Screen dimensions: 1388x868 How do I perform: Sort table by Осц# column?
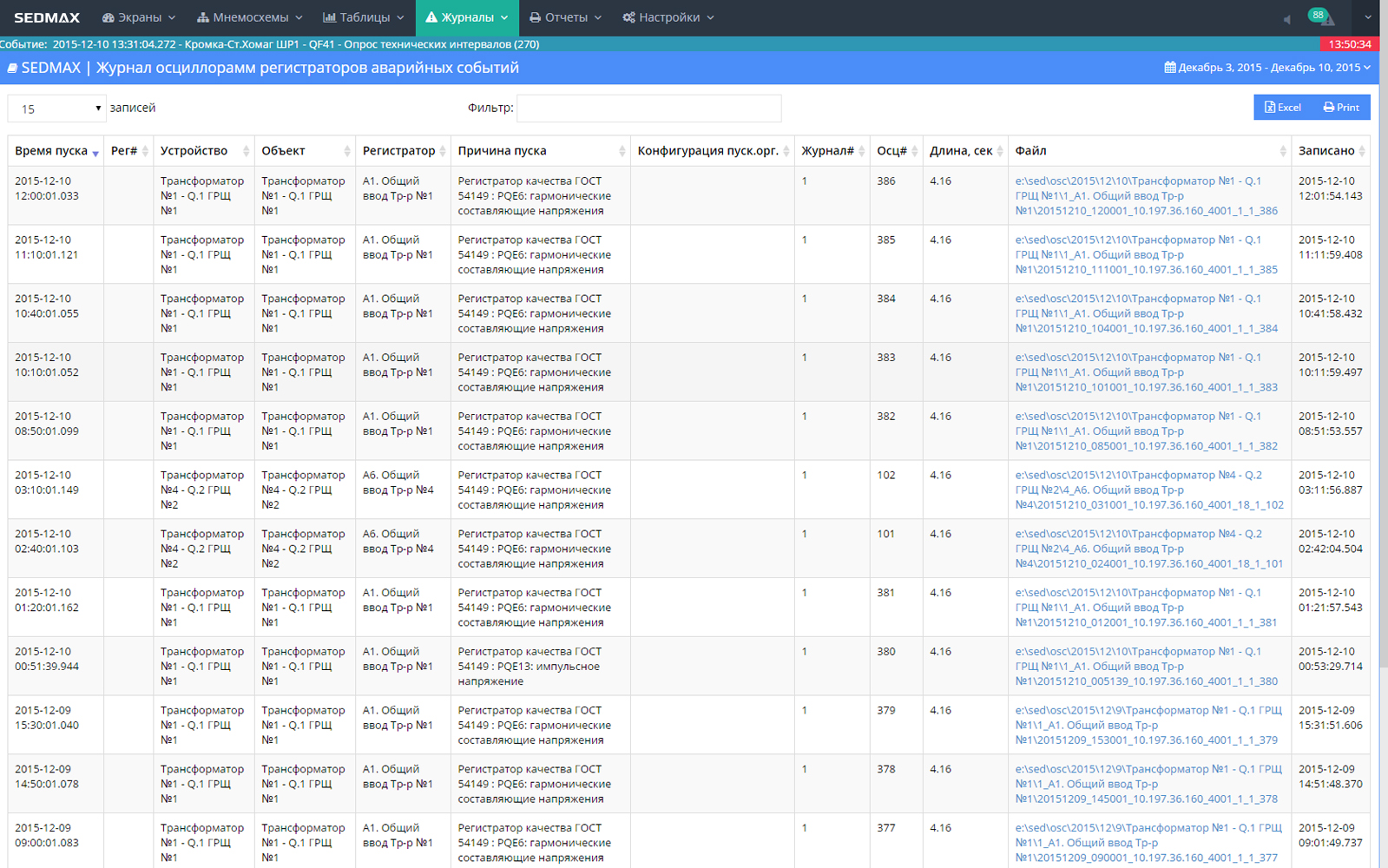(x=894, y=151)
